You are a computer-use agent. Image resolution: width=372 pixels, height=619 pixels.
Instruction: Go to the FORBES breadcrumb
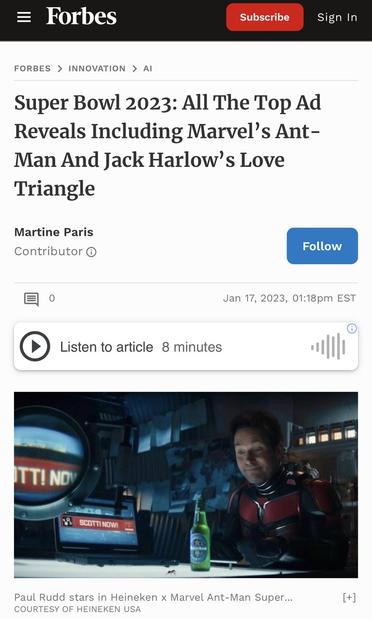click(x=32, y=69)
